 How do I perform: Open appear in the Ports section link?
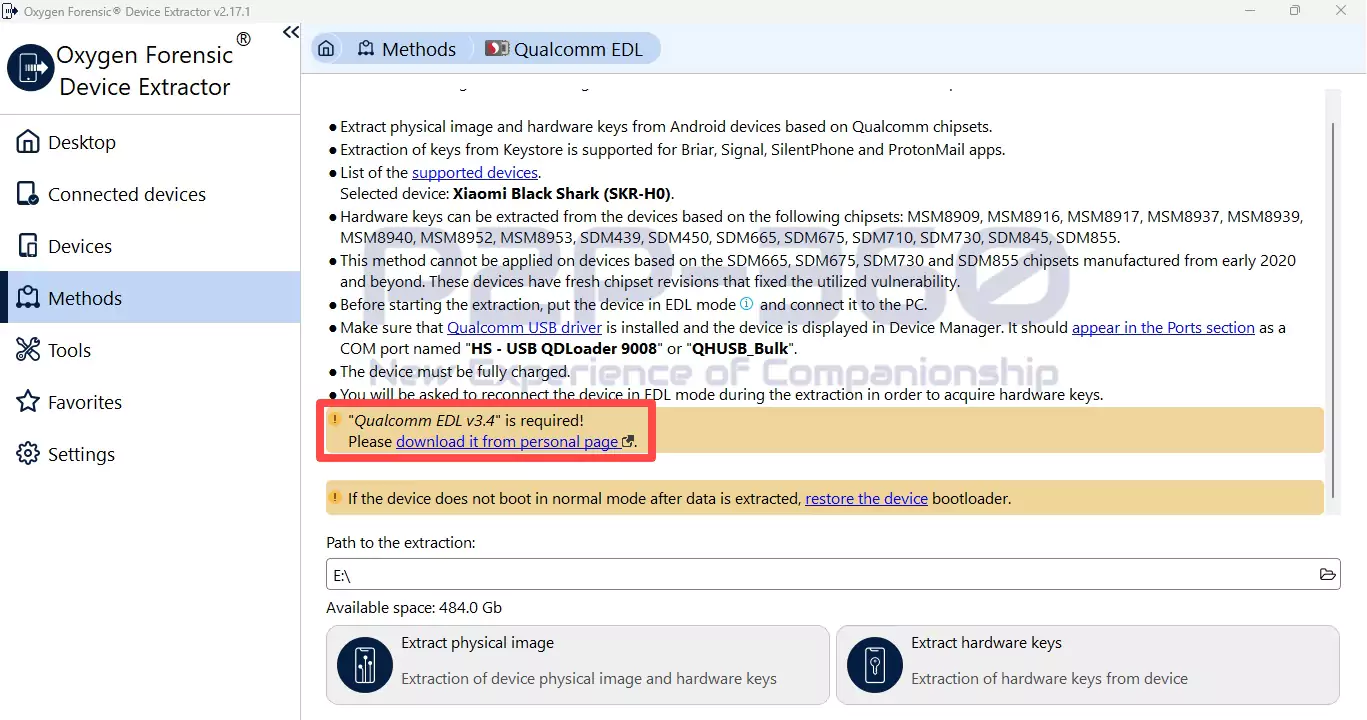1163,327
